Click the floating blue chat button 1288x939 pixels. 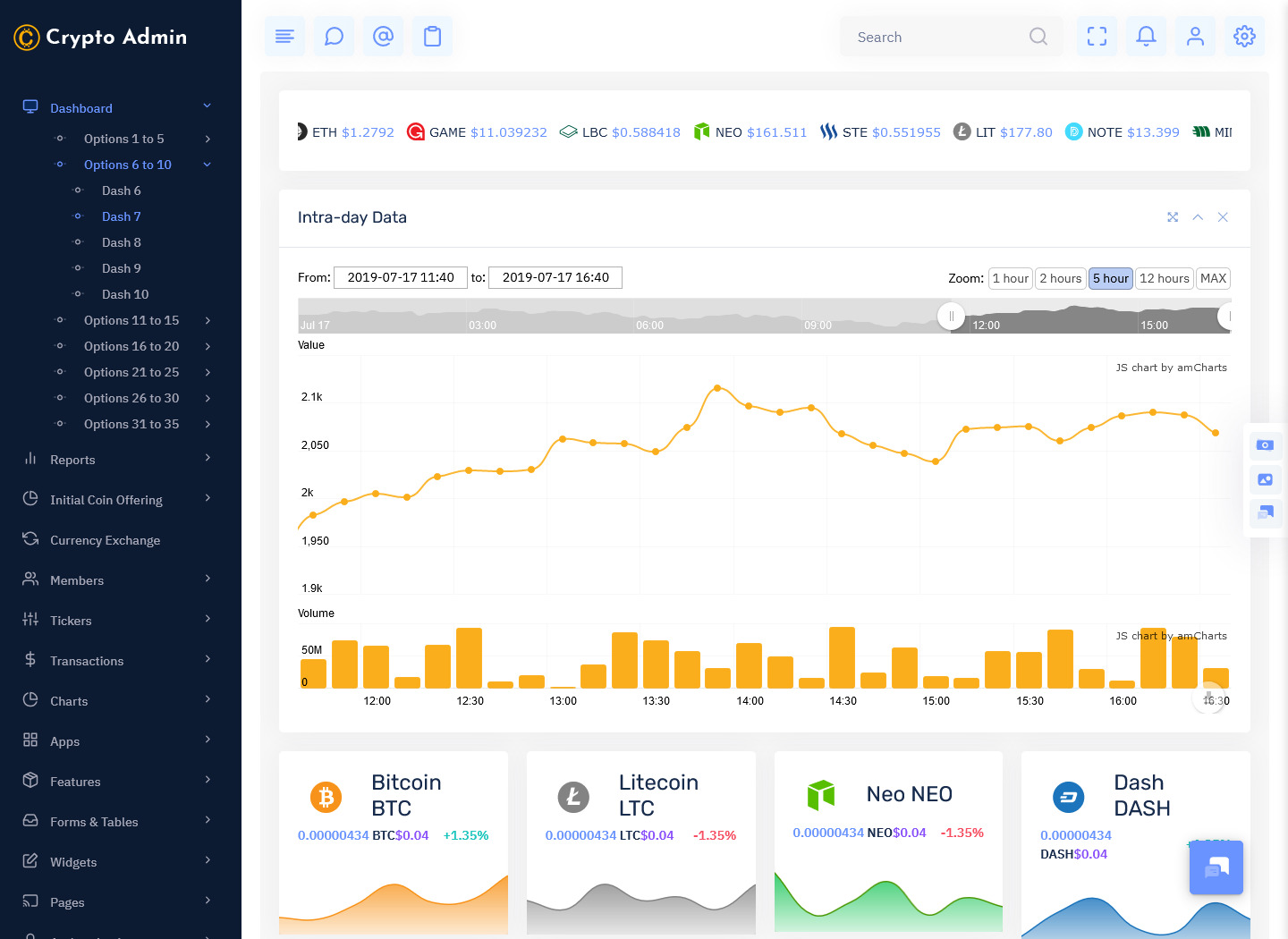coord(1216,867)
